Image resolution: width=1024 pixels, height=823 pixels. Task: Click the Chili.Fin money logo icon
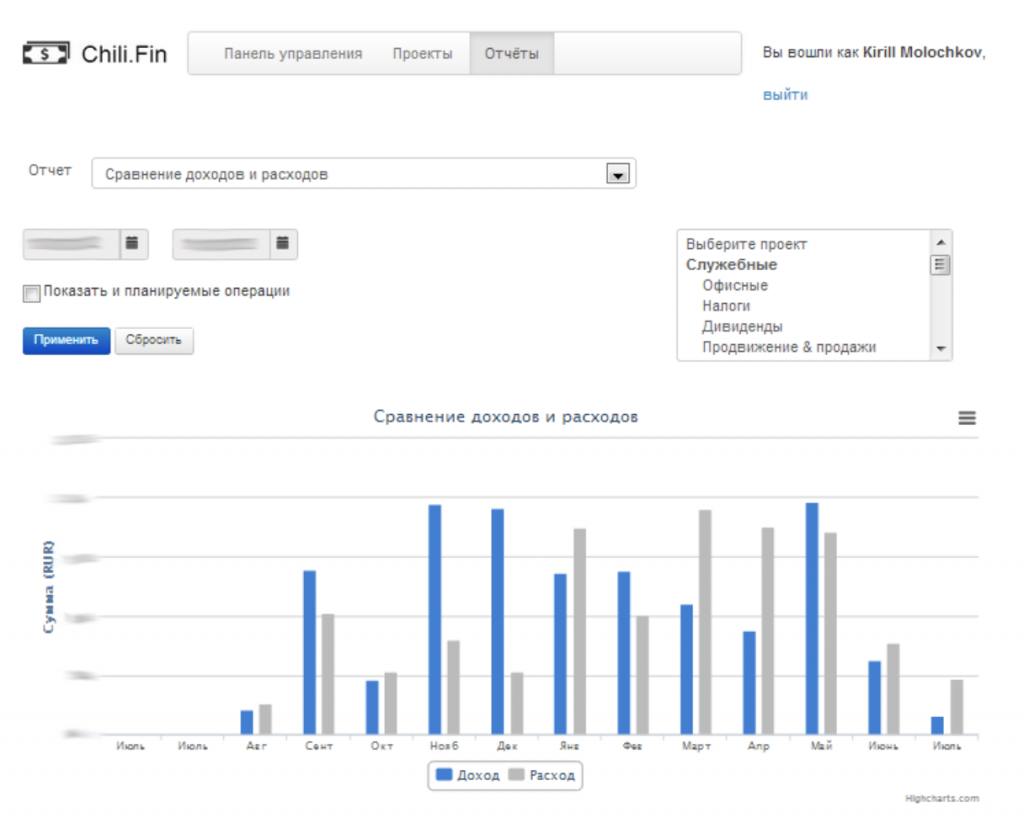pyautogui.click(x=46, y=53)
